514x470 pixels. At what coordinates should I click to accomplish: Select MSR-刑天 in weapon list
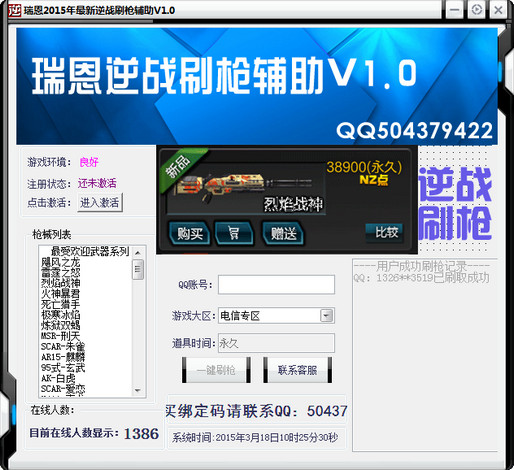pos(61,336)
